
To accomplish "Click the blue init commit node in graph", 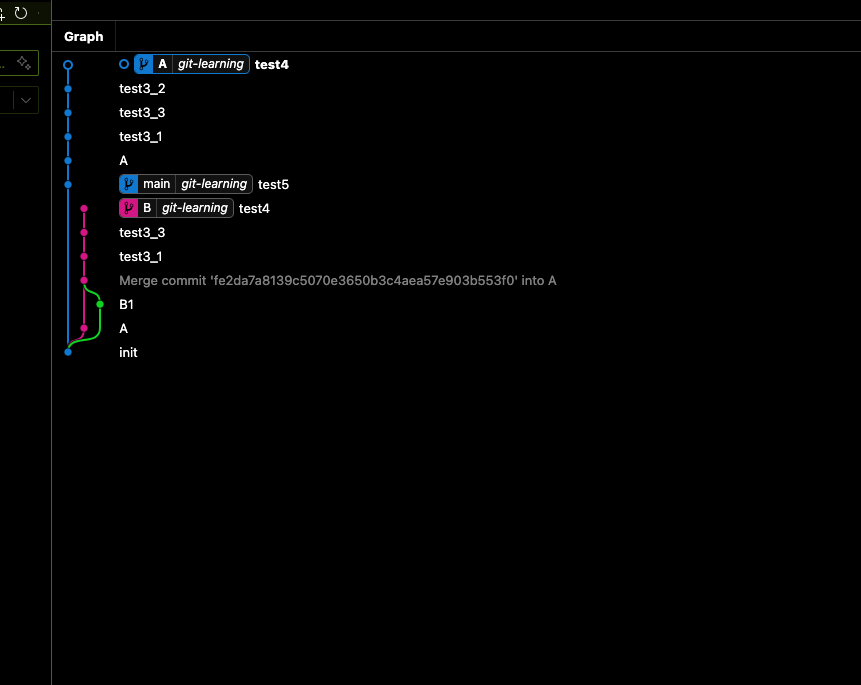I will [68, 352].
